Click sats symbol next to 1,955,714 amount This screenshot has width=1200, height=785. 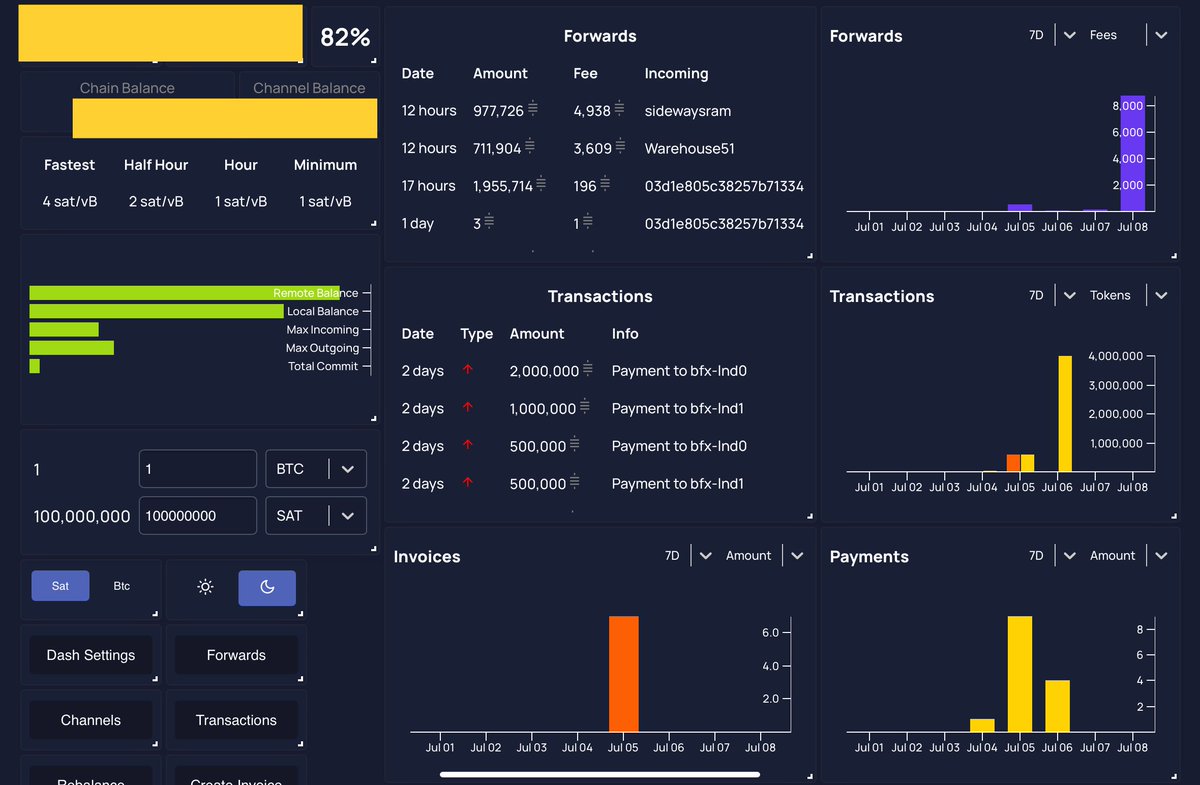tap(541, 184)
